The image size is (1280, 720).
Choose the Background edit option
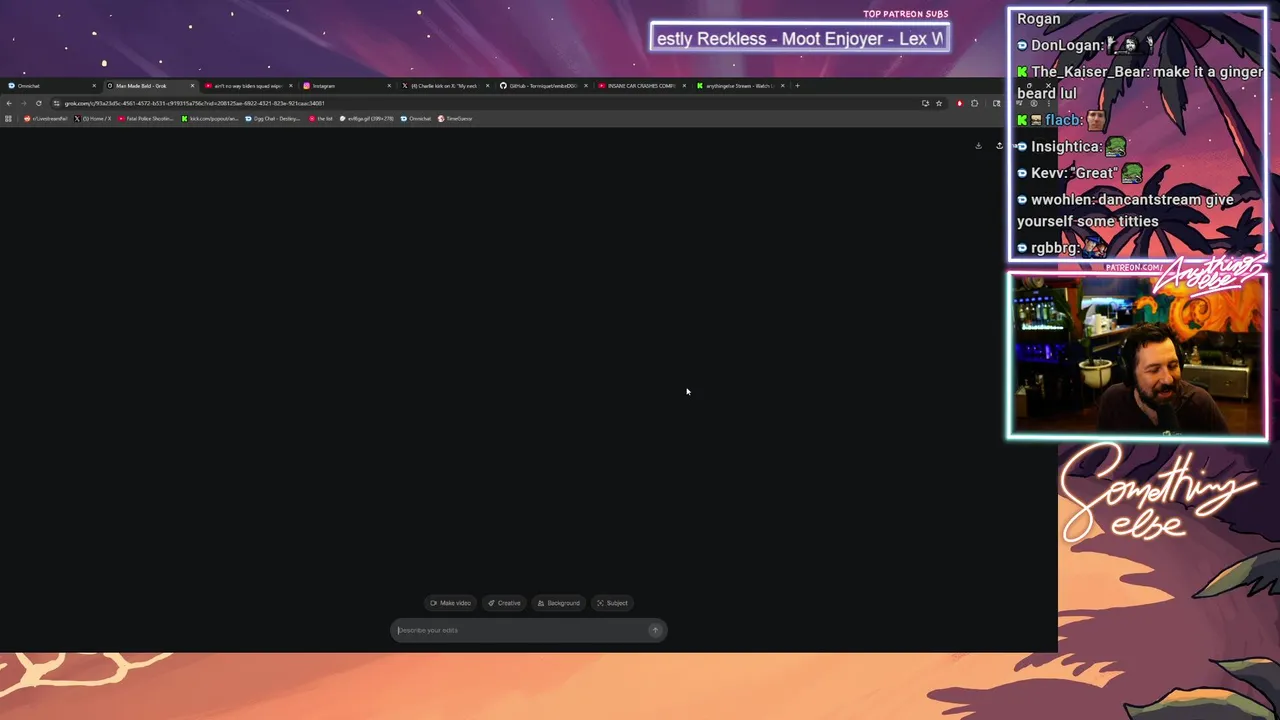(x=558, y=603)
